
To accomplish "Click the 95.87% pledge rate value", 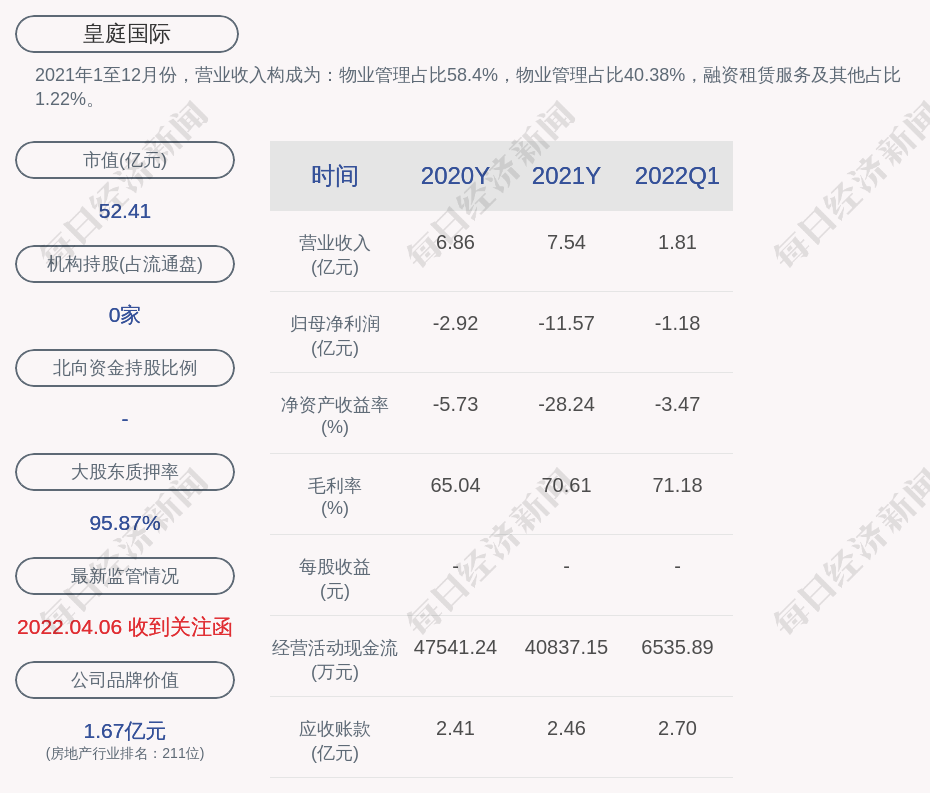I will tap(125, 523).
